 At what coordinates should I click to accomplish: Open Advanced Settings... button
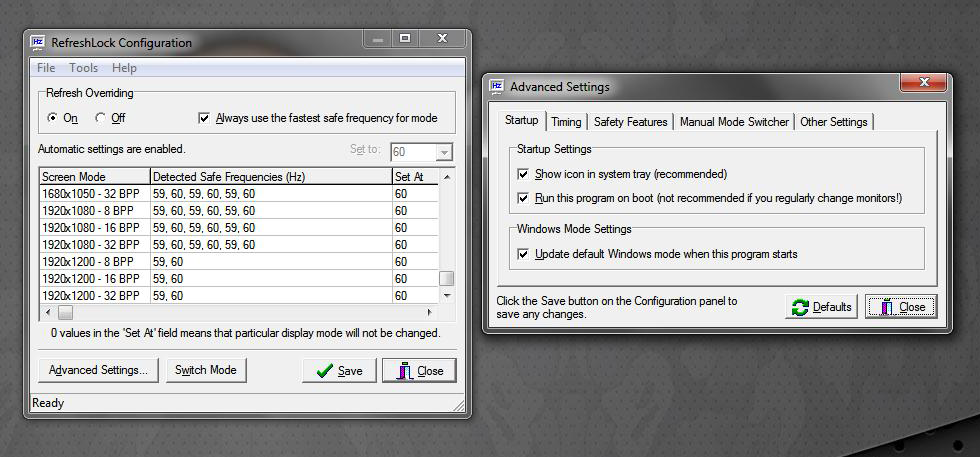pyautogui.click(x=98, y=370)
